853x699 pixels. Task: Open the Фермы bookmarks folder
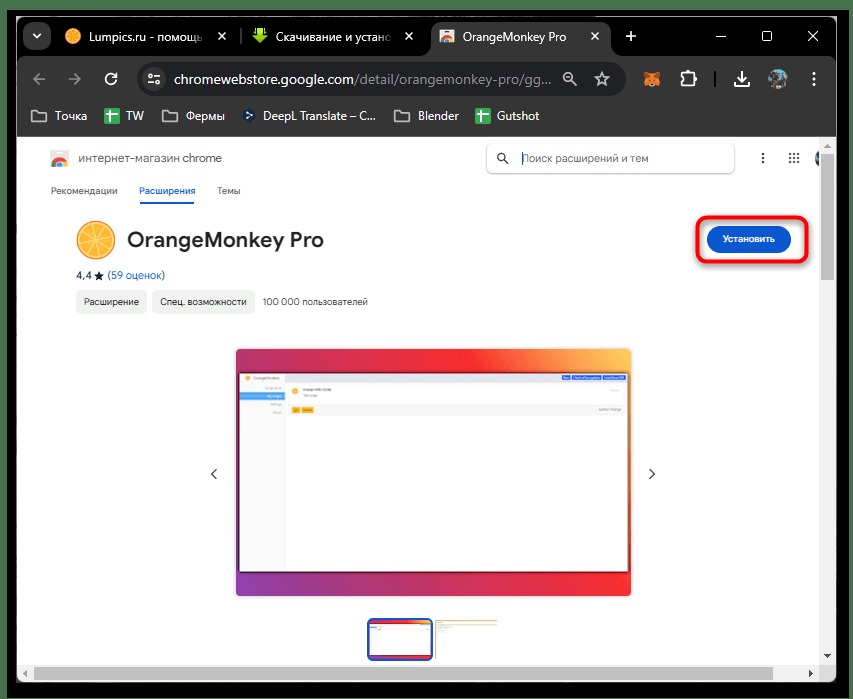[193, 116]
